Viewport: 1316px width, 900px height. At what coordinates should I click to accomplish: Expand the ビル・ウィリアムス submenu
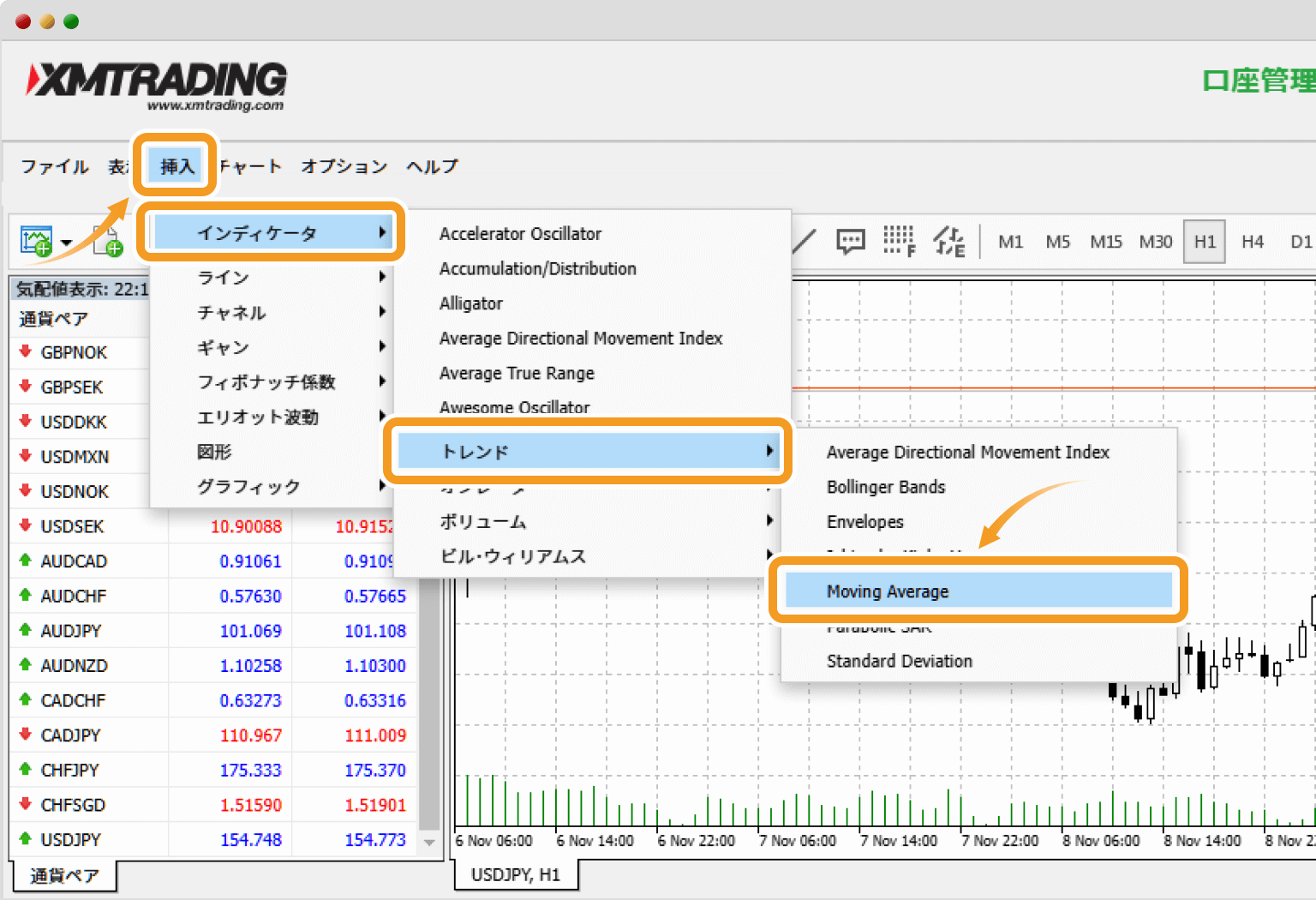point(589,556)
